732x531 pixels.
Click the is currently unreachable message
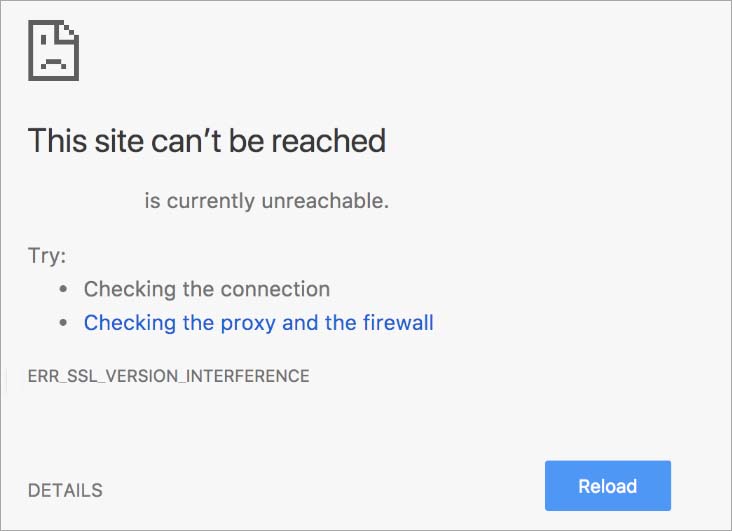point(266,201)
